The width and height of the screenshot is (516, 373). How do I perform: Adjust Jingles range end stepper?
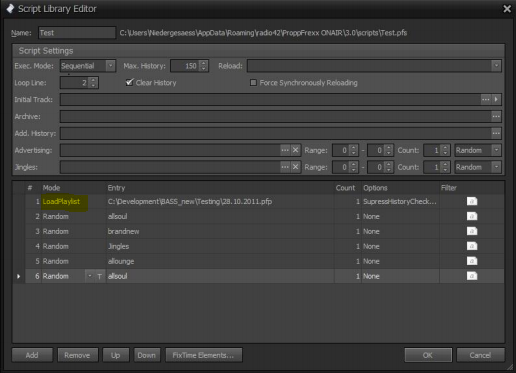tap(389, 167)
